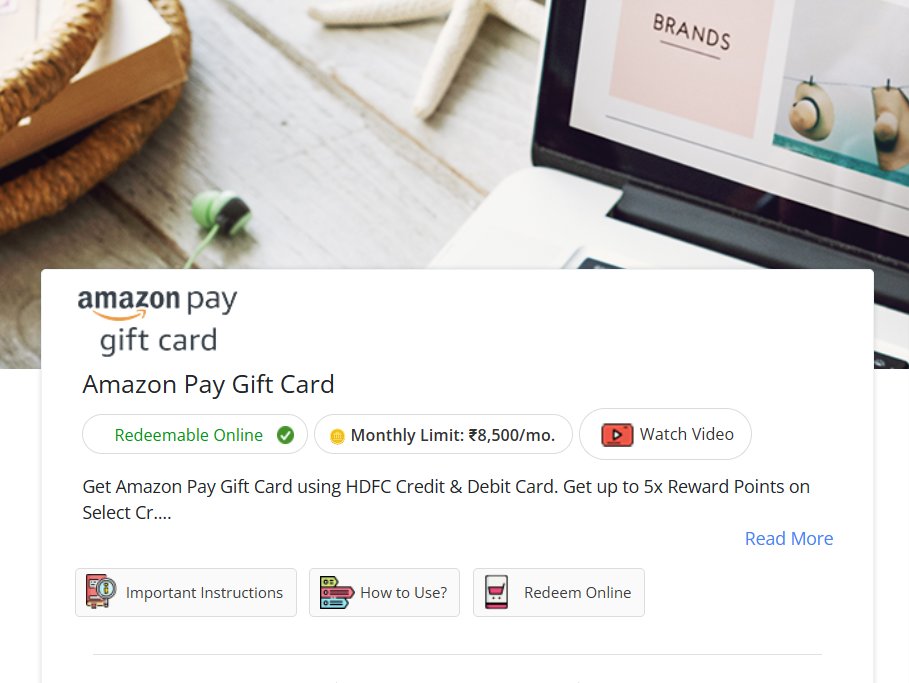Click the Redeemable Online badge text
Viewport: 909px width, 683px height.
point(188,435)
